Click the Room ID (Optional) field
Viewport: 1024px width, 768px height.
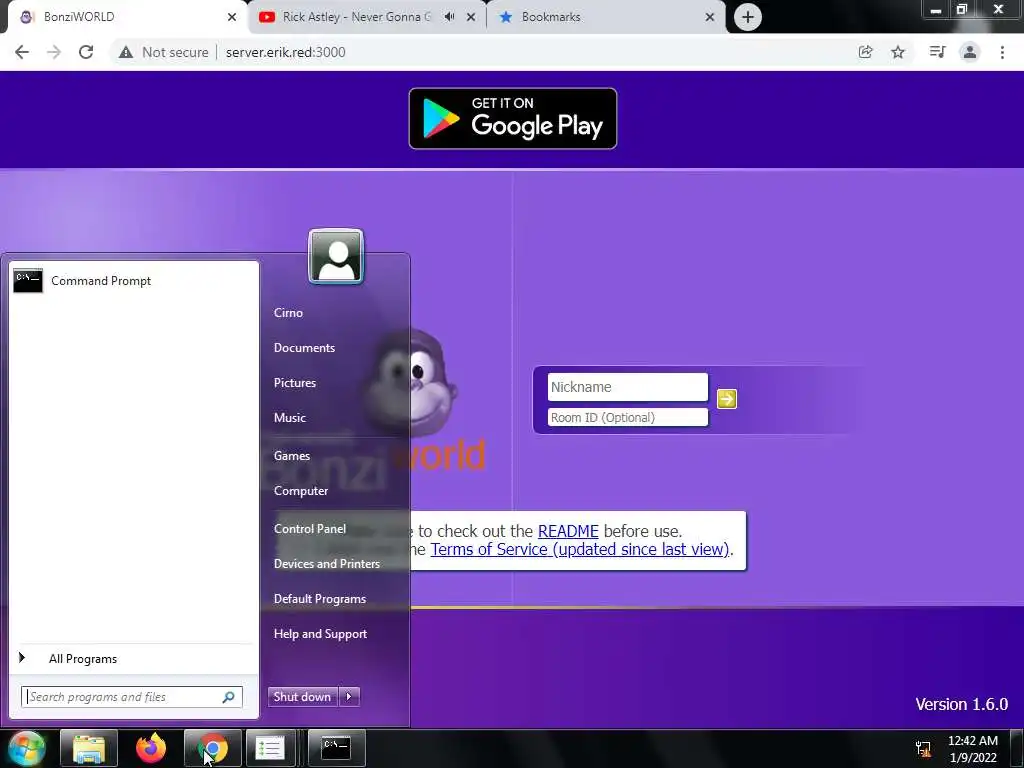point(628,417)
